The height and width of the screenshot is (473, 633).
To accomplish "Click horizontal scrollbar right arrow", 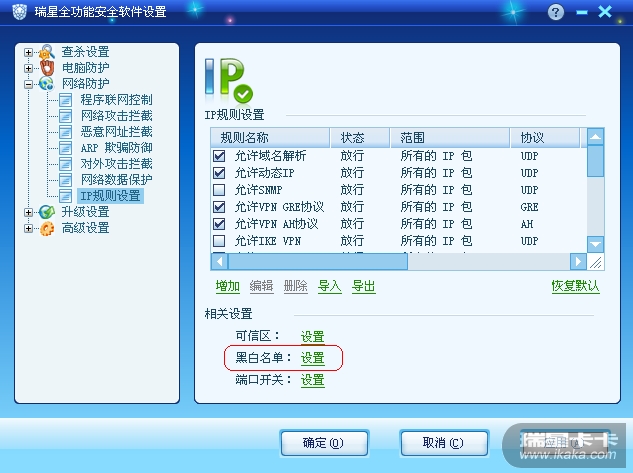I will pos(578,262).
